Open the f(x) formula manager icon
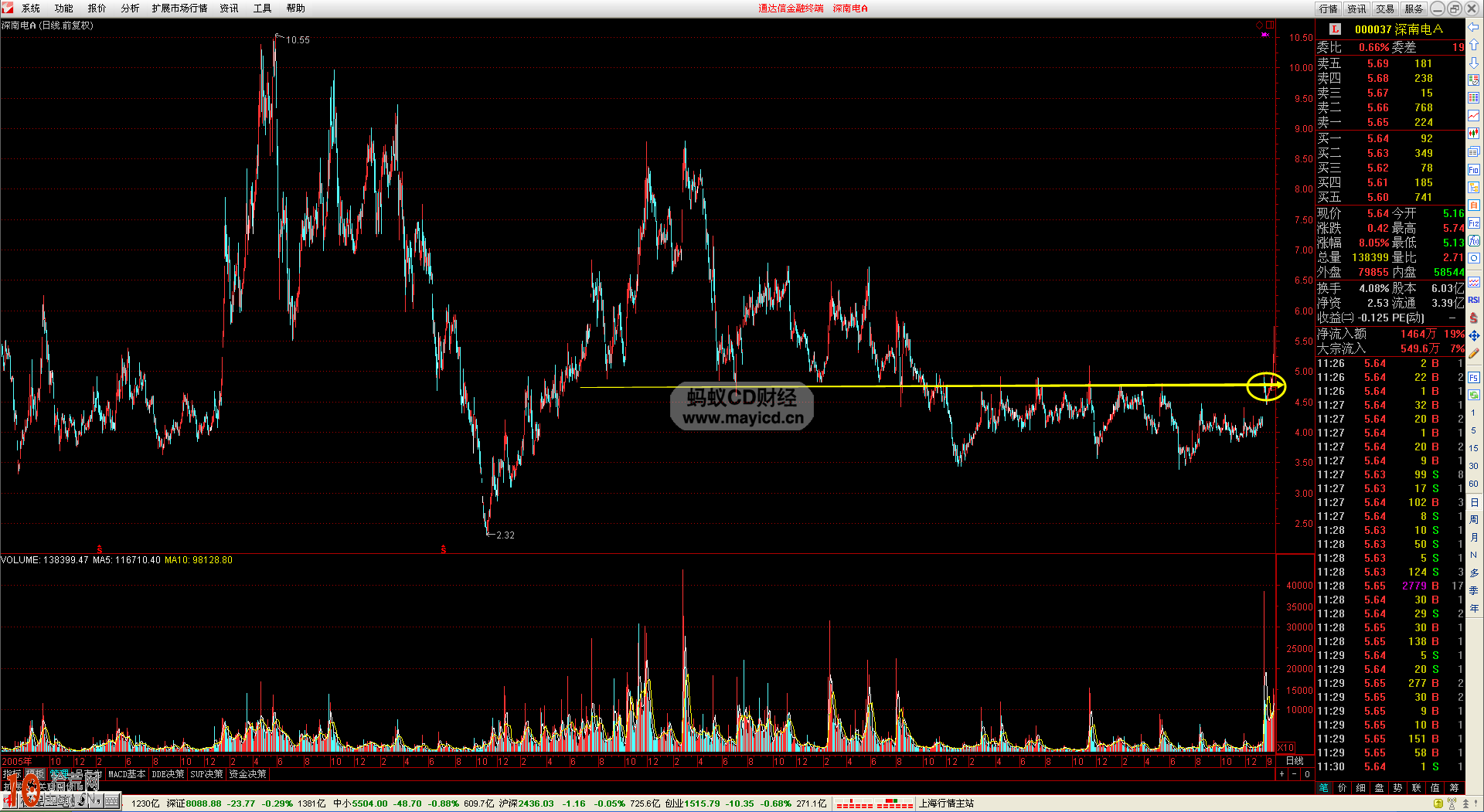This screenshot has width=1484, height=812. tap(1474, 241)
